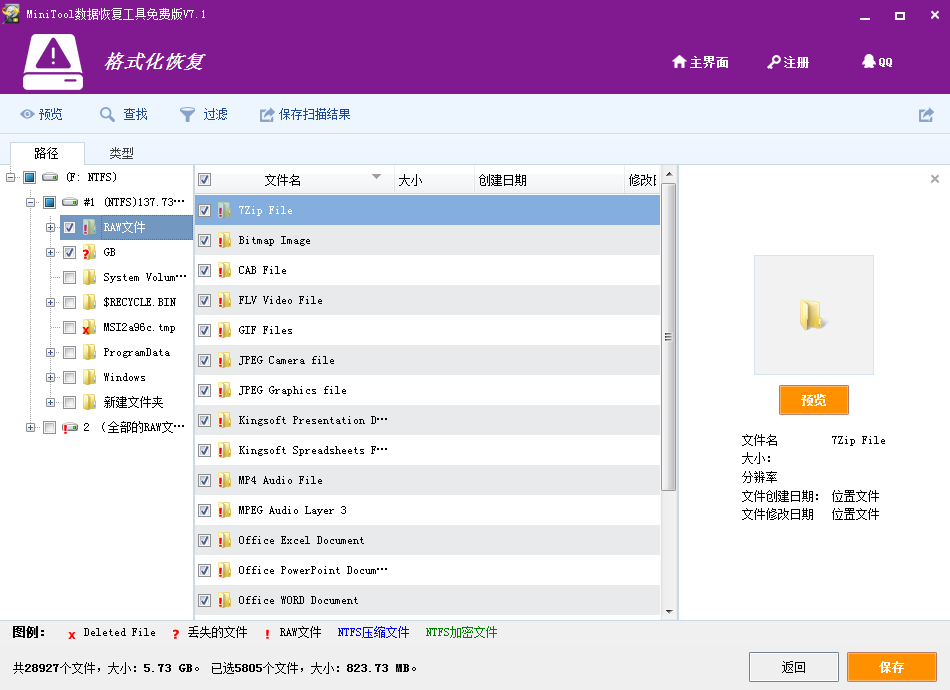
Task: Click the warning disk logo in header
Action: click(x=53, y=62)
